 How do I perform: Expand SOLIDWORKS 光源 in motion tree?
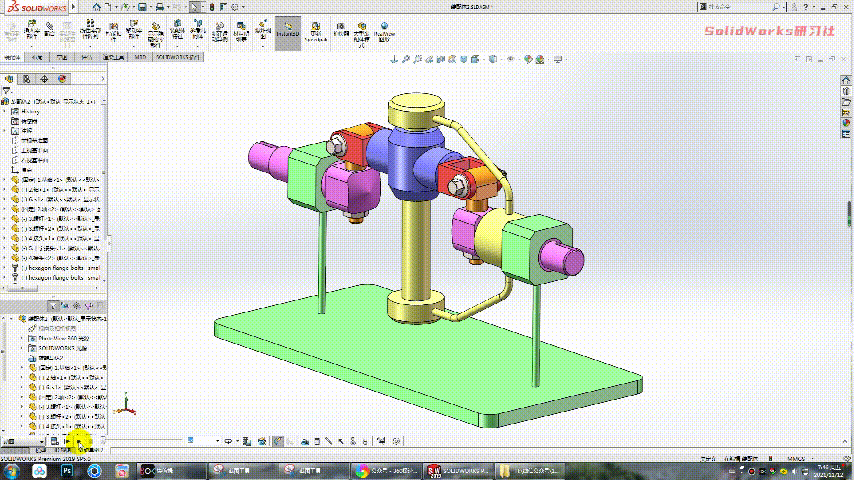(x=22, y=348)
